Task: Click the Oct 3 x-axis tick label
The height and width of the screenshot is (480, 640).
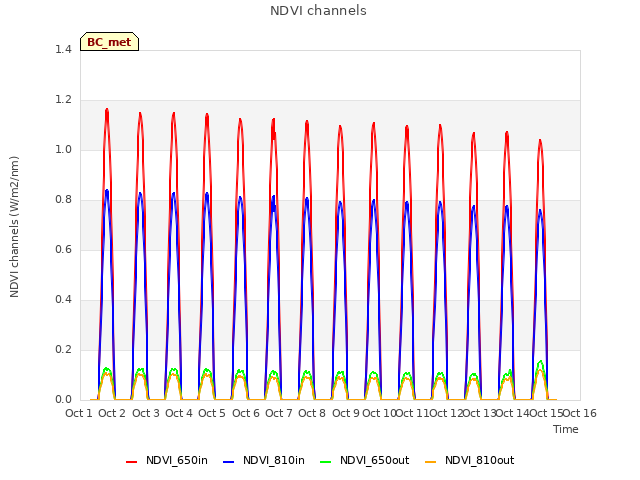Action: (146, 413)
